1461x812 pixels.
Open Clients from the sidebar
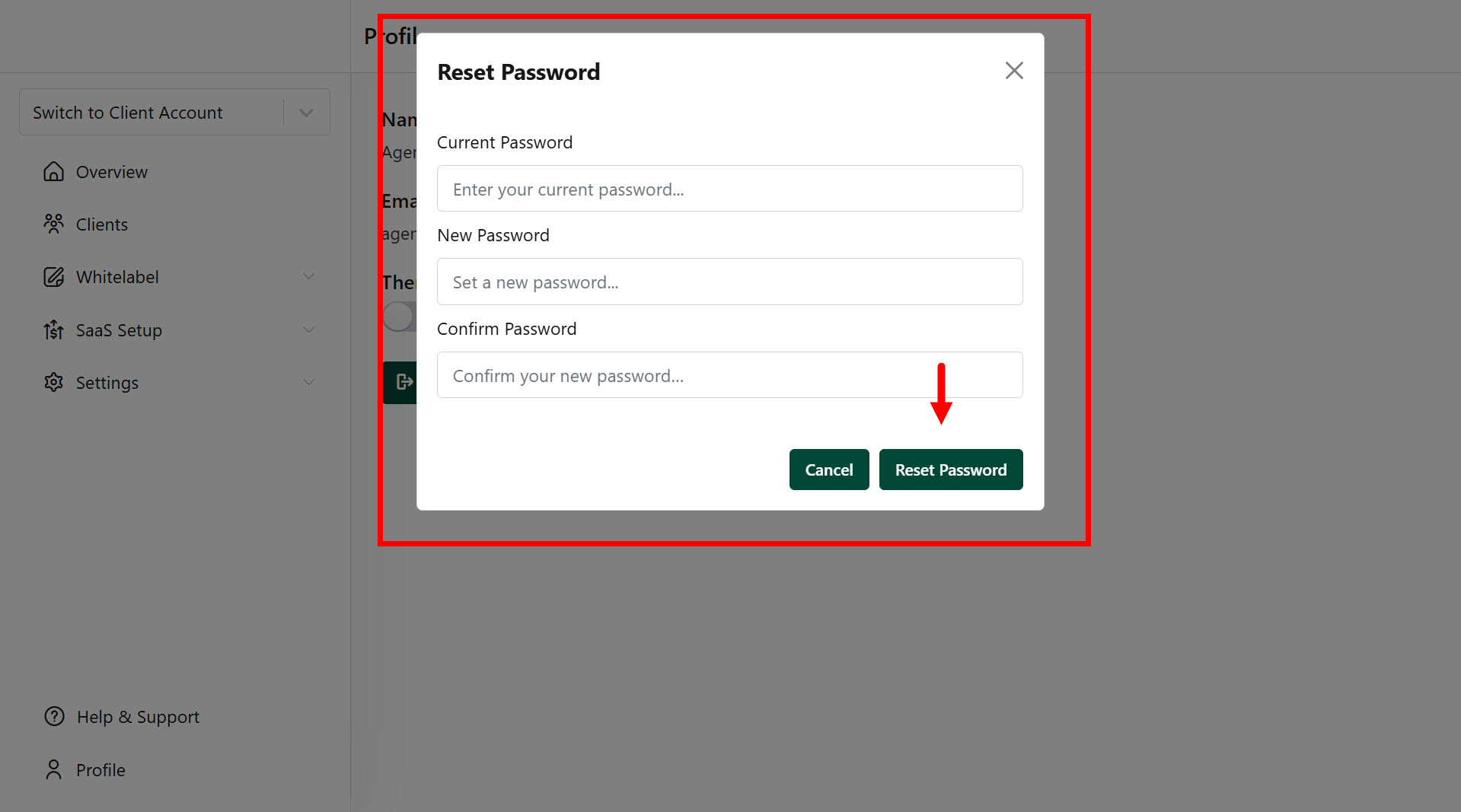(102, 224)
